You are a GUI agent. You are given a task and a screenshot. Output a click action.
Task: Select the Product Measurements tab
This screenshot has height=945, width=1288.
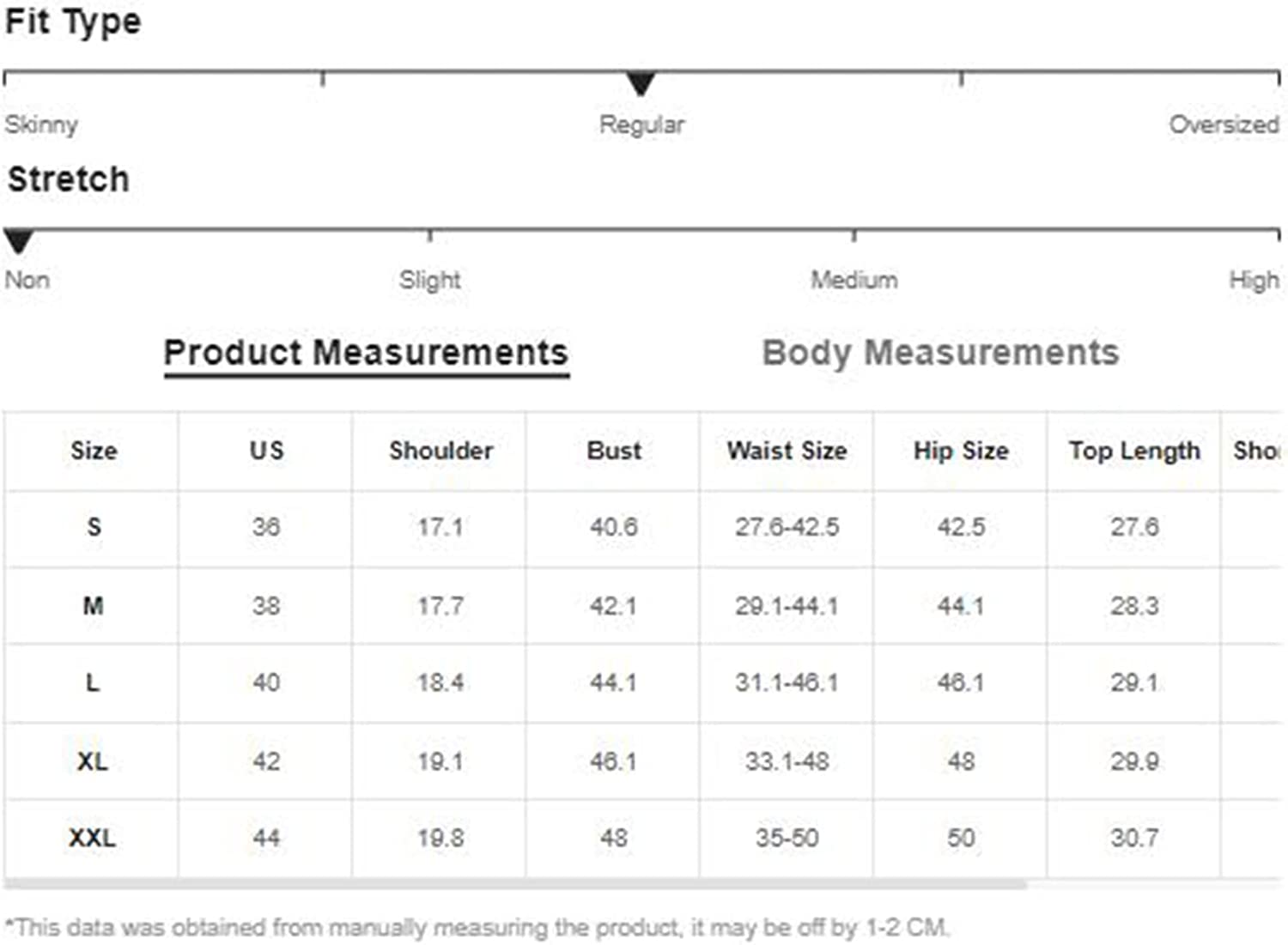366,353
